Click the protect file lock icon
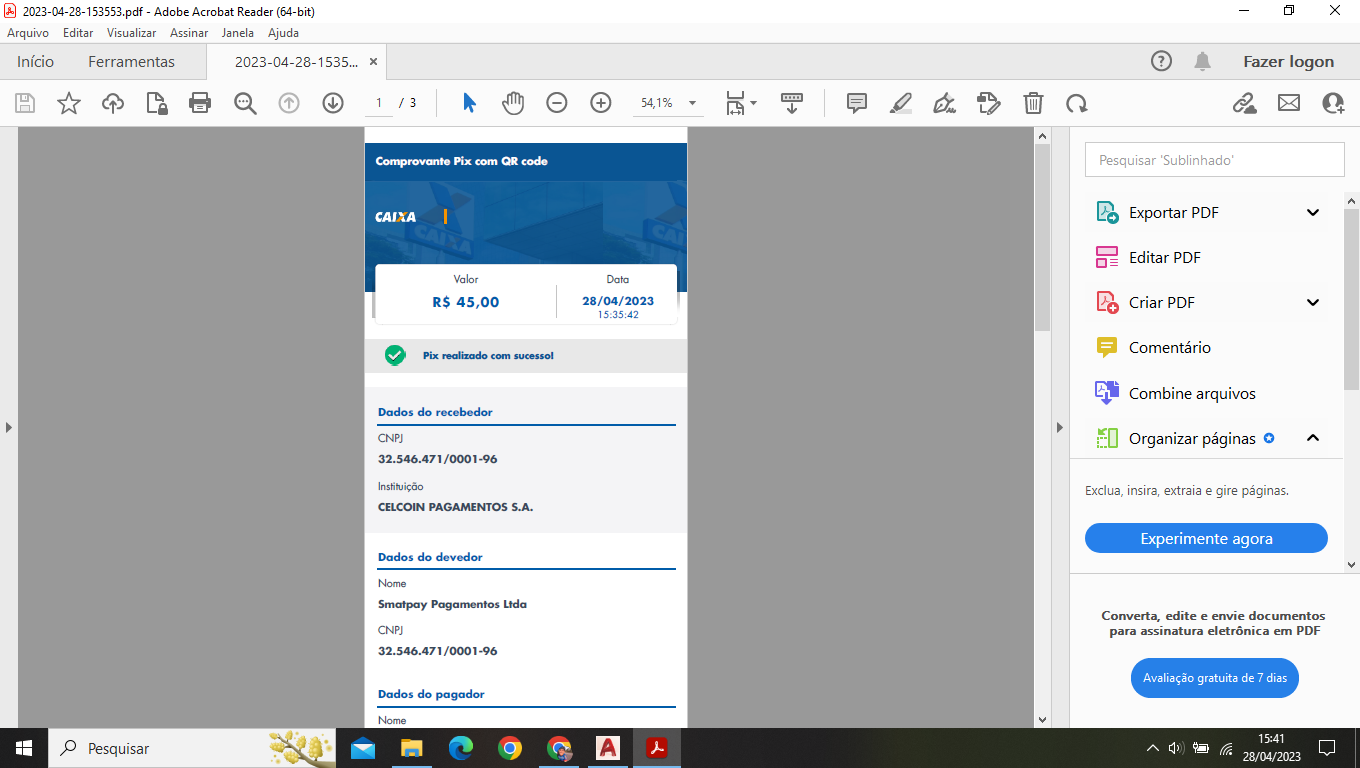Image resolution: width=1360 pixels, height=768 pixels. (157, 103)
